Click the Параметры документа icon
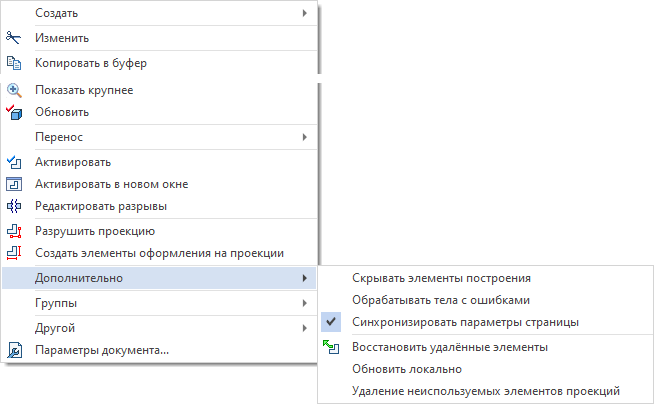The width and height of the screenshot is (654, 404). coord(14,350)
